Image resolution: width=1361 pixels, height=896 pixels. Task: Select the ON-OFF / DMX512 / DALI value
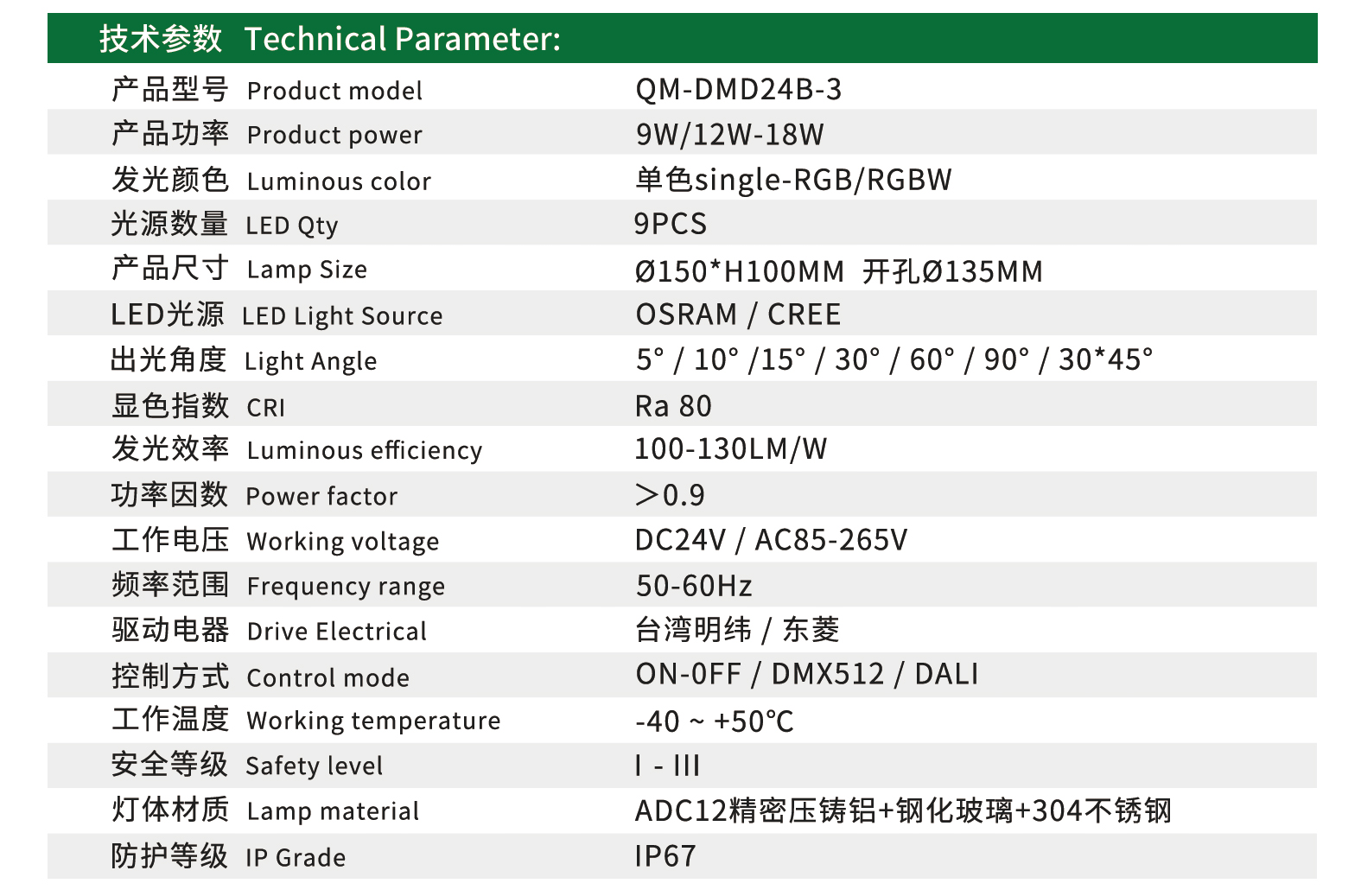click(807, 675)
